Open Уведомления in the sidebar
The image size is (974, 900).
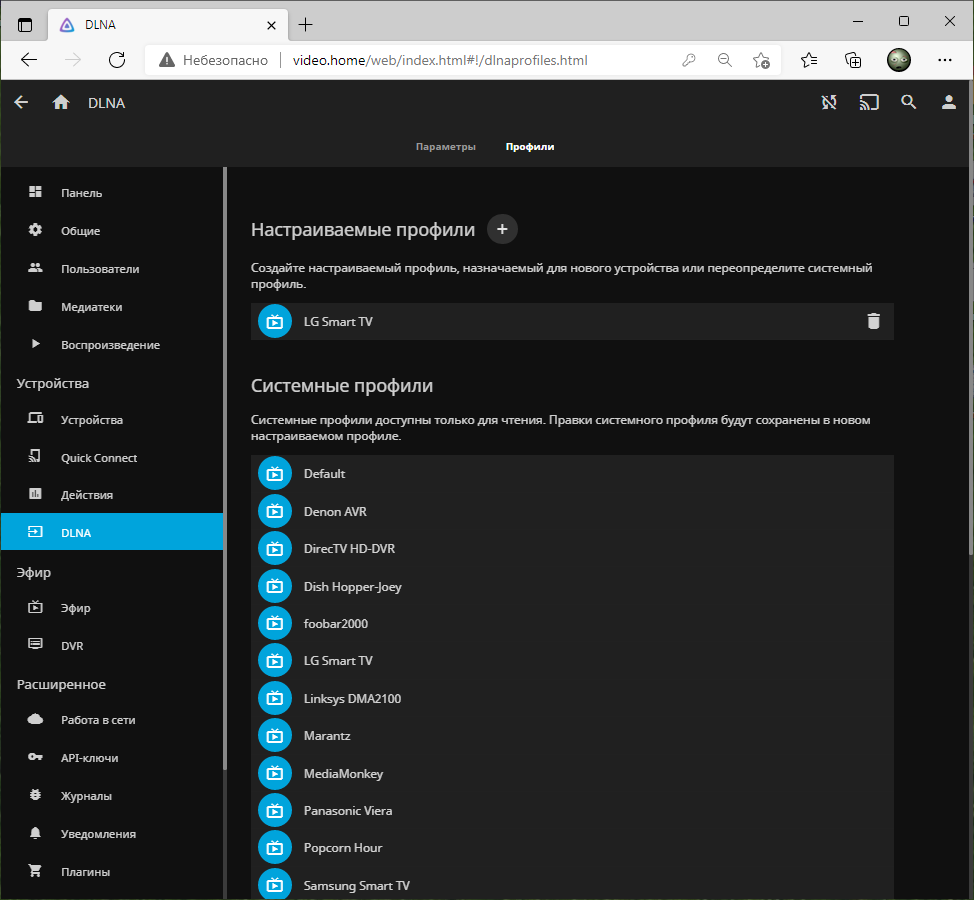pos(112,834)
